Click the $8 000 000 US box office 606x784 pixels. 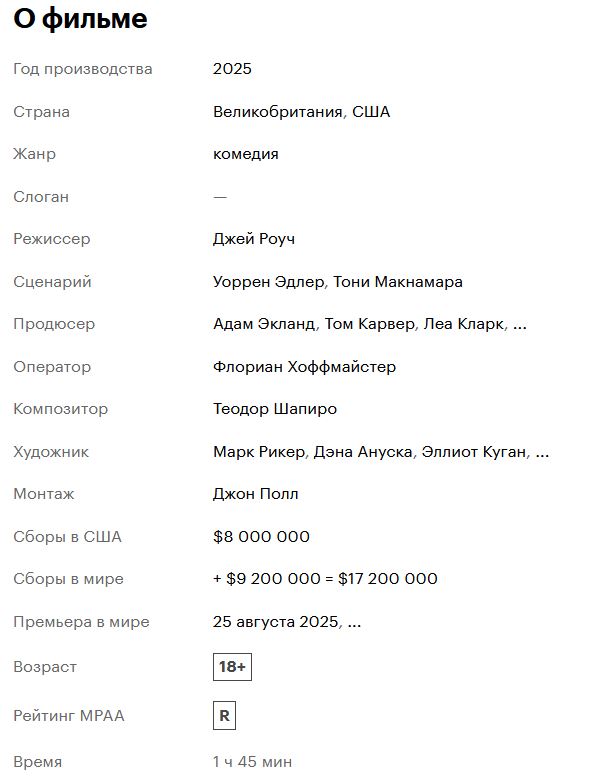click(x=261, y=536)
